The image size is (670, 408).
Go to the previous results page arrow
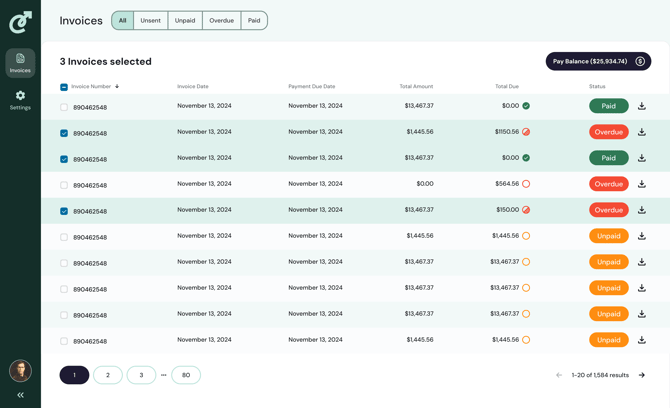click(559, 375)
